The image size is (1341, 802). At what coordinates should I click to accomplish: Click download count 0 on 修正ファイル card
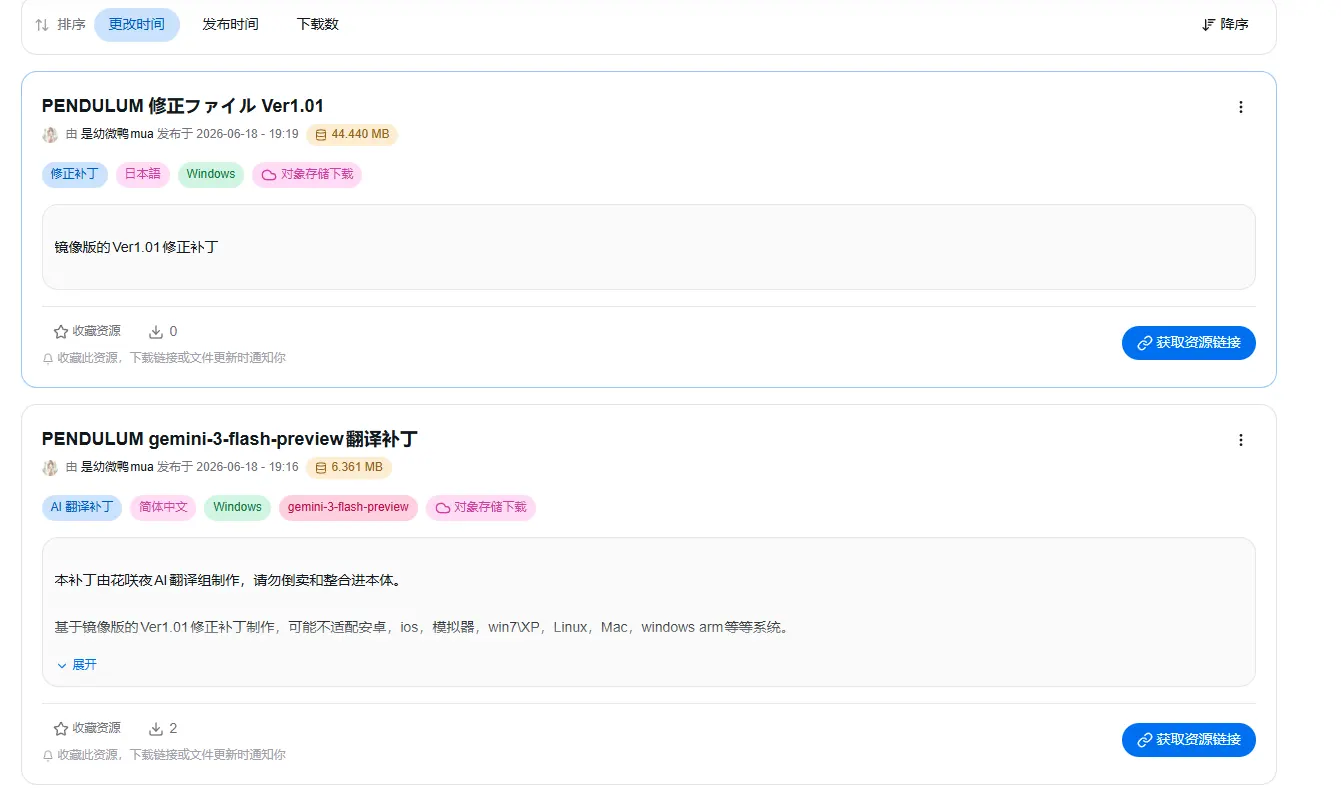163,331
